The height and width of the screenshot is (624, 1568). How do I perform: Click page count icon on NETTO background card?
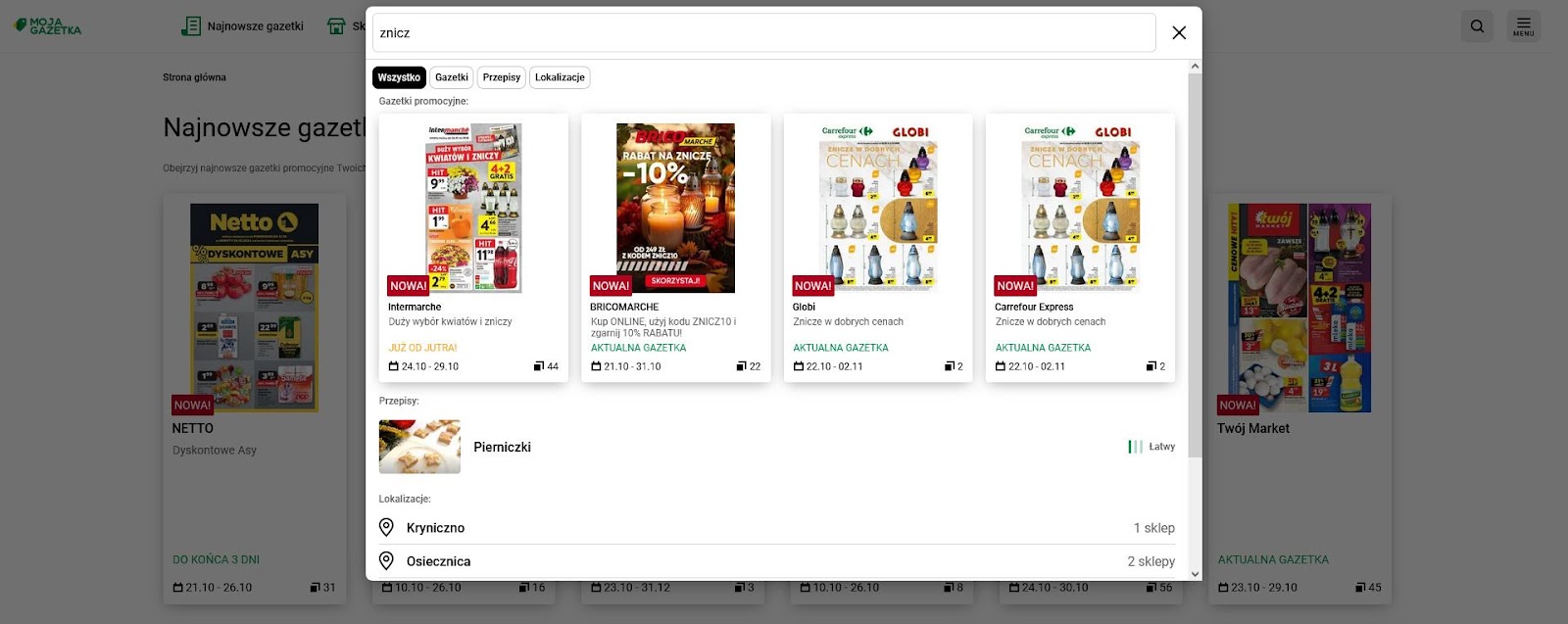(315, 588)
